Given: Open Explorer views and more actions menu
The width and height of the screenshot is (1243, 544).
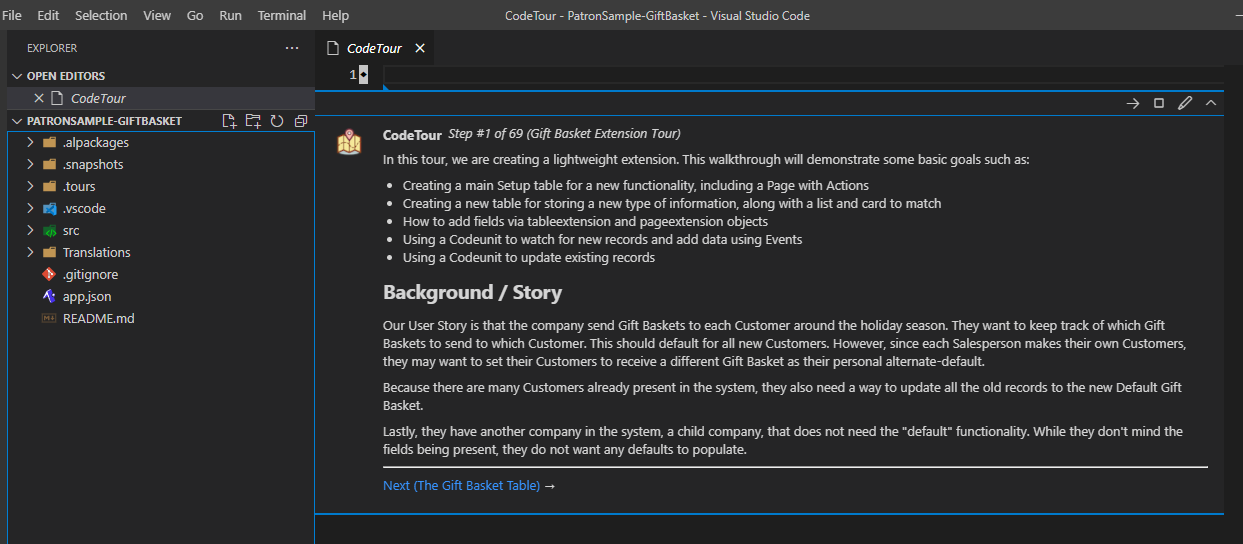Looking at the screenshot, I should (x=292, y=48).
